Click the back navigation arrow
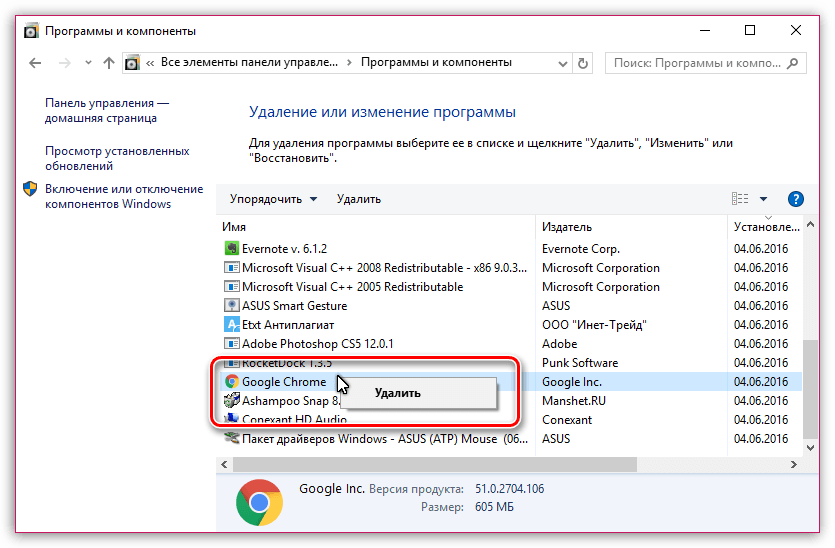Image resolution: width=835 pixels, height=548 pixels. click(36, 63)
